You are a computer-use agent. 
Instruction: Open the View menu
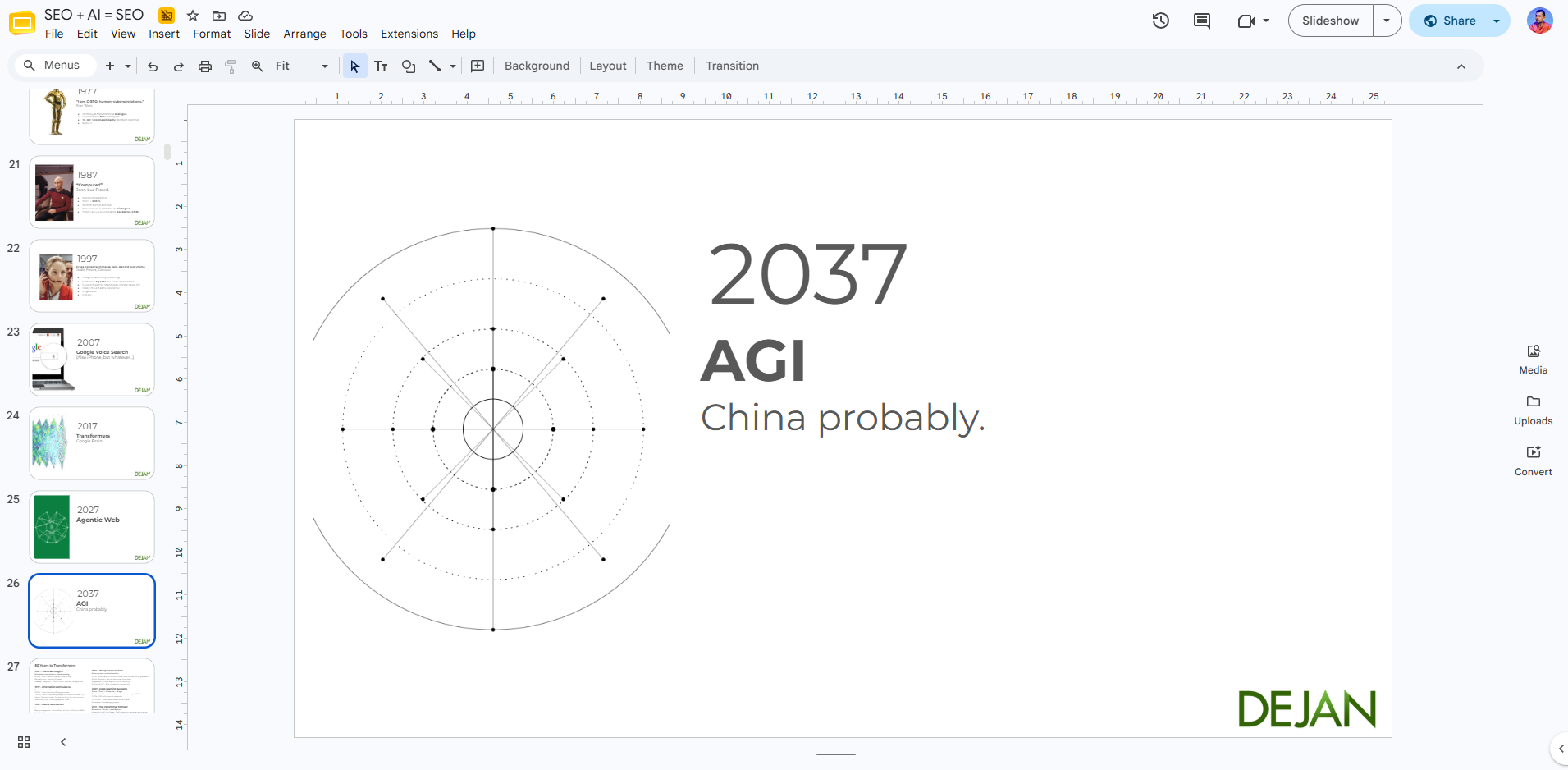(x=123, y=34)
